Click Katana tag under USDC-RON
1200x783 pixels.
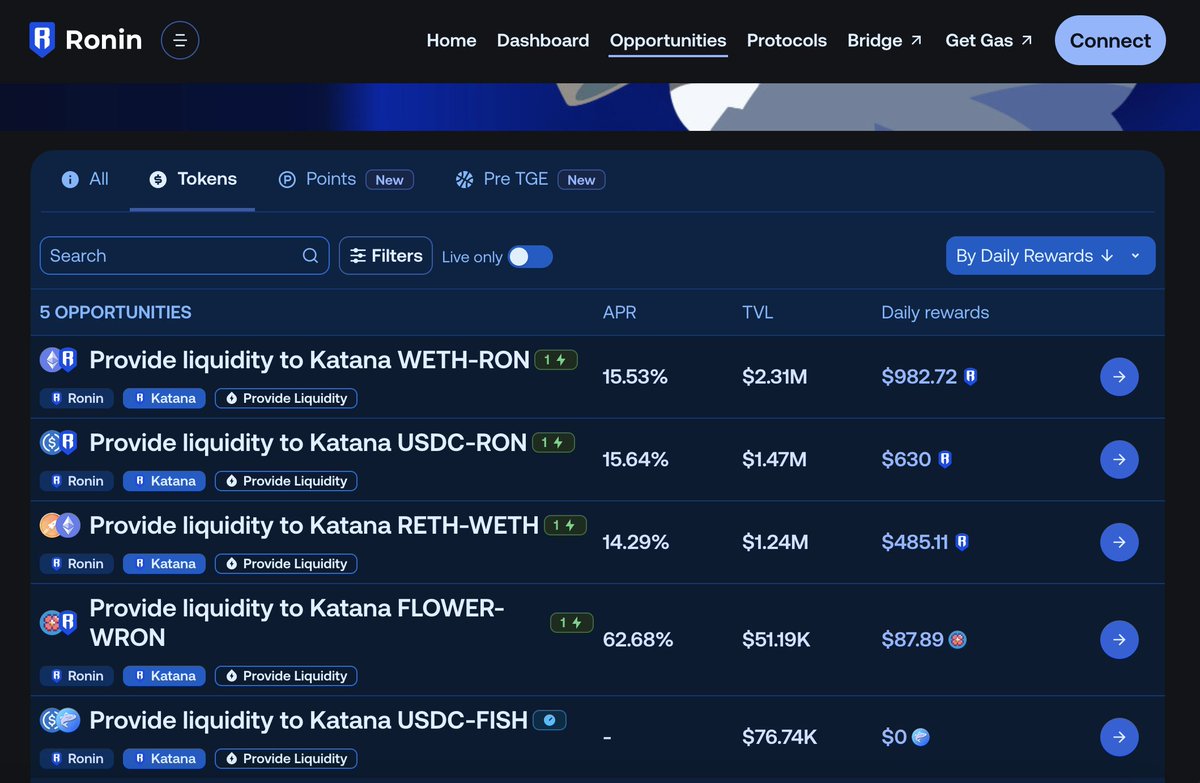point(165,481)
